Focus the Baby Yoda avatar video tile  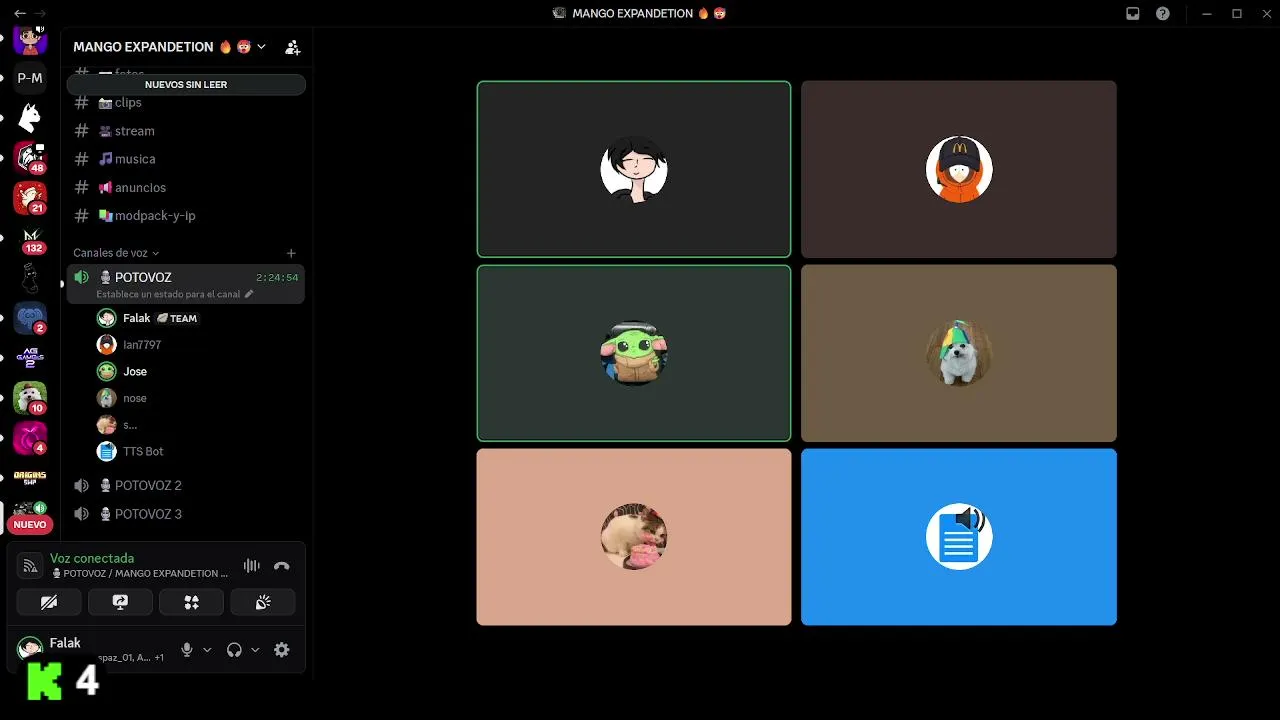pos(634,353)
